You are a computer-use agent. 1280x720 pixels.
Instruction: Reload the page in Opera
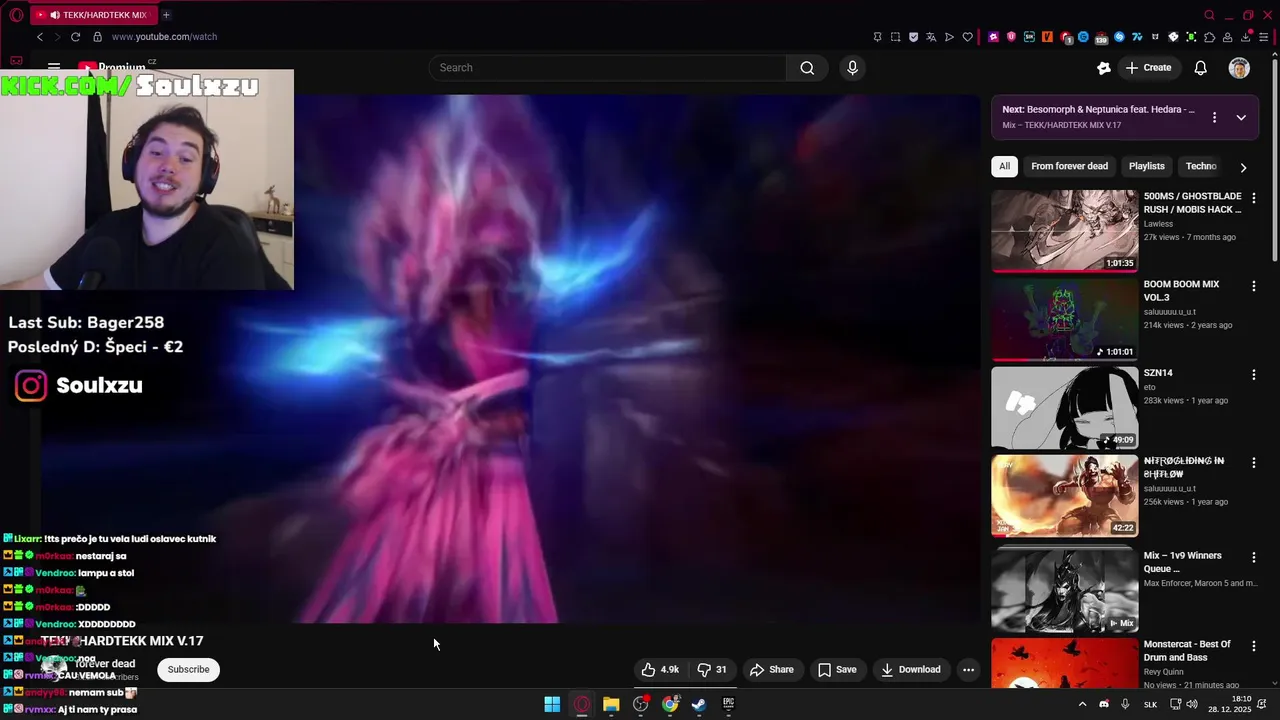tap(75, 37)
